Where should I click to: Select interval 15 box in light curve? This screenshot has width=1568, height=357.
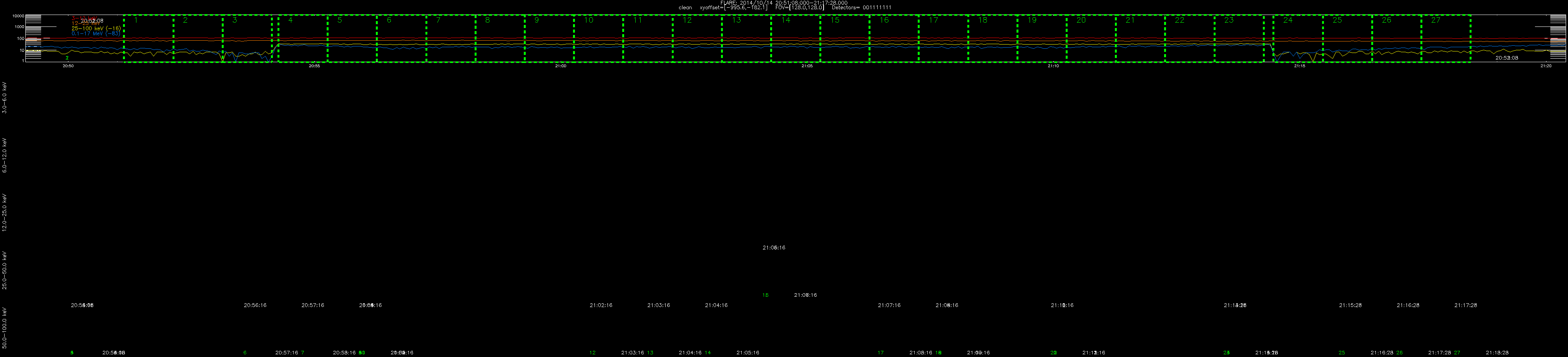(x=845, y=38)
